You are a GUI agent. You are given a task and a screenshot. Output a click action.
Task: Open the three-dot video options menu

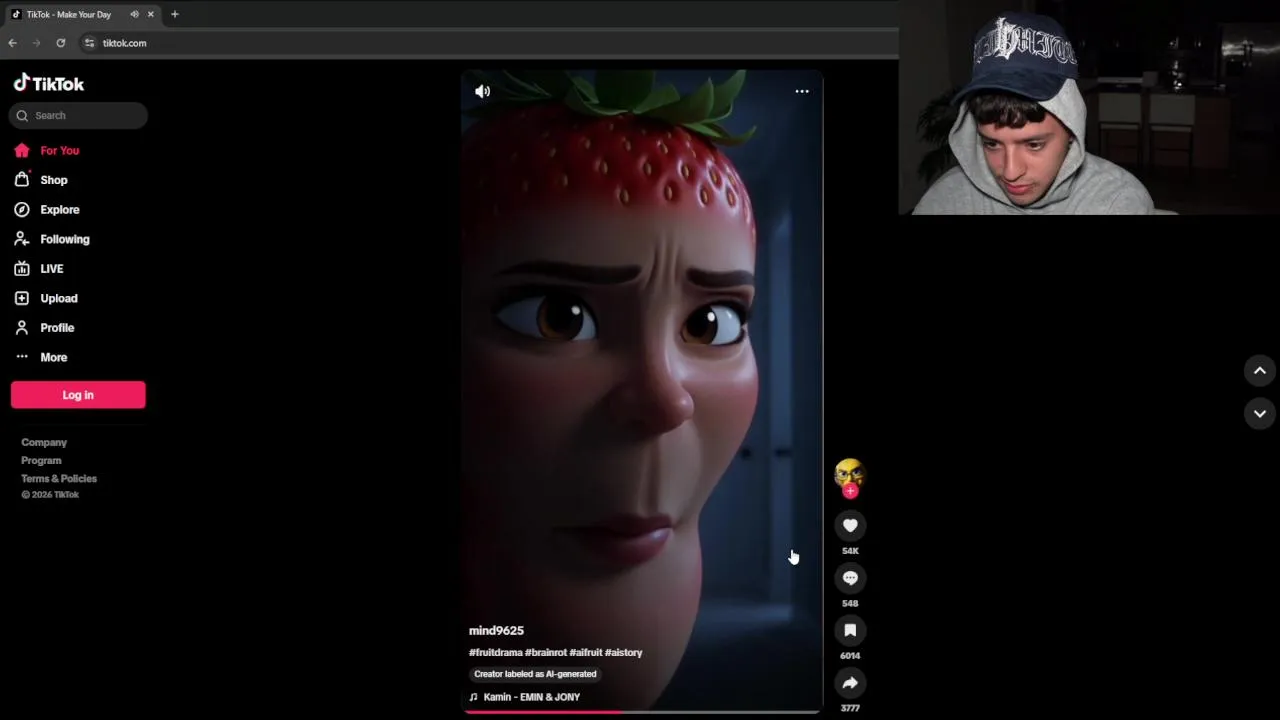point(802,91)
